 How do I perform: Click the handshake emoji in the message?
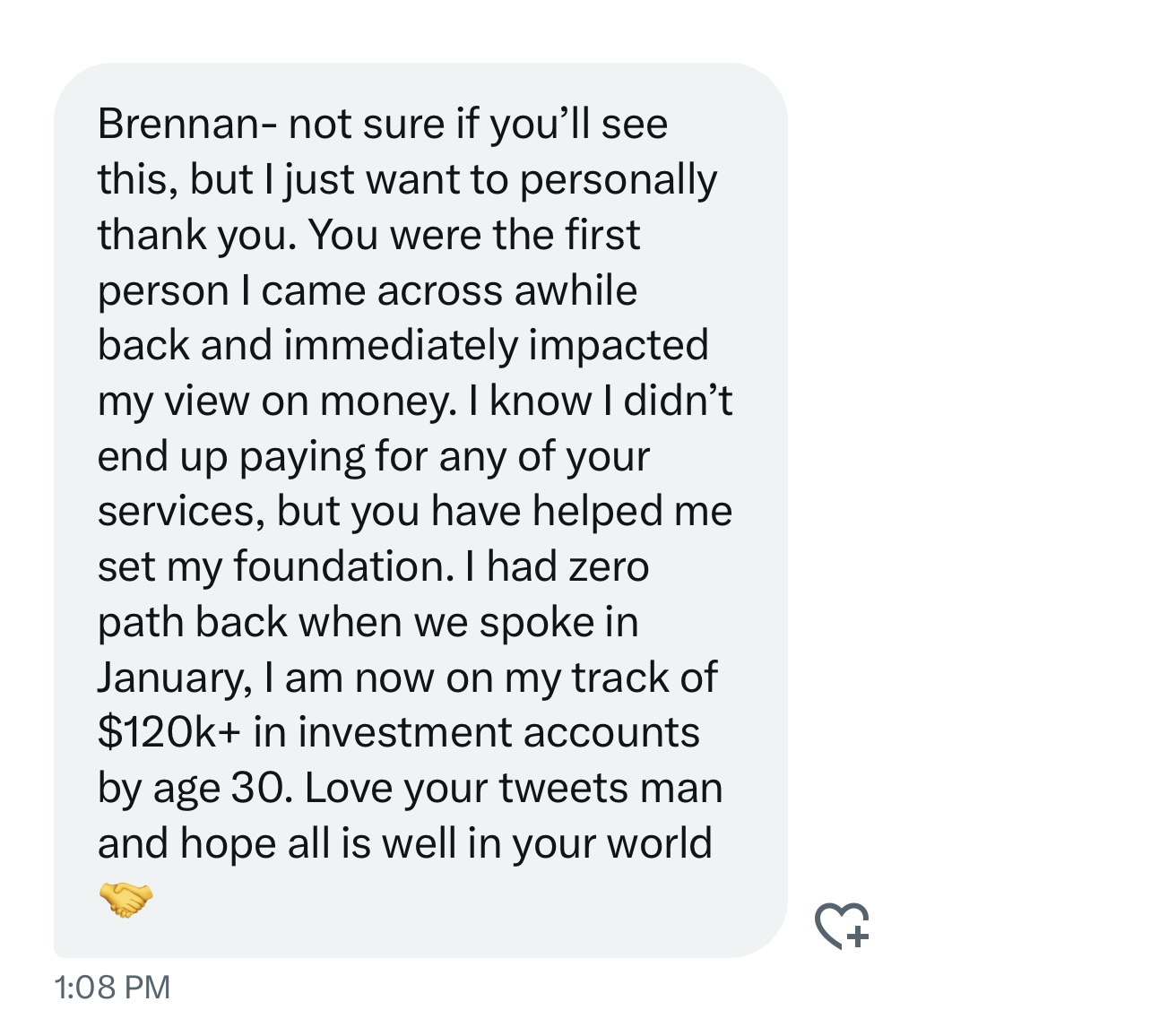pyautogui.click(x=125, y=899)
